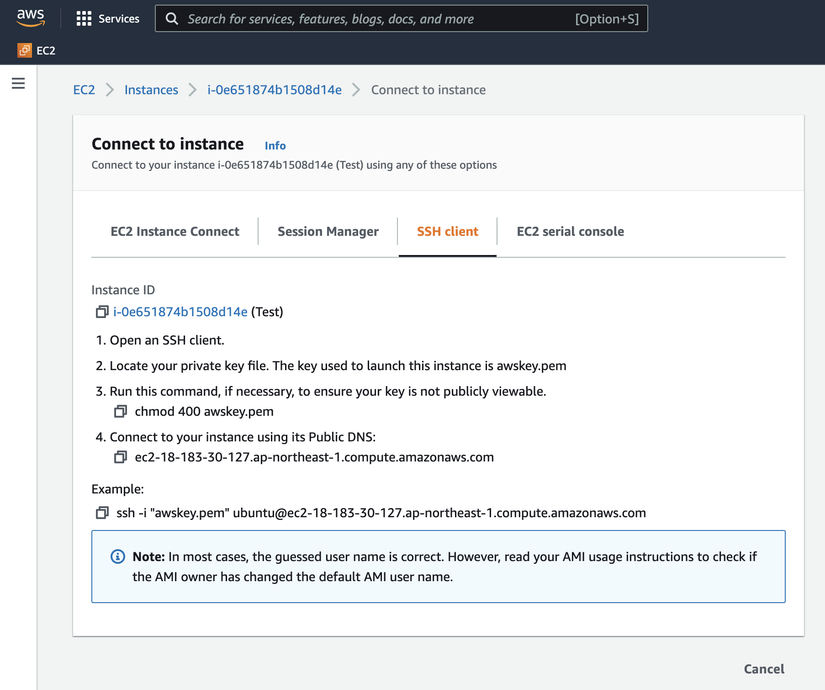Viewport: 825px width, 690px height.
Task: Open instance i-0e651874b1508d14e link under Instance ID
Action: tap(180, 312)
